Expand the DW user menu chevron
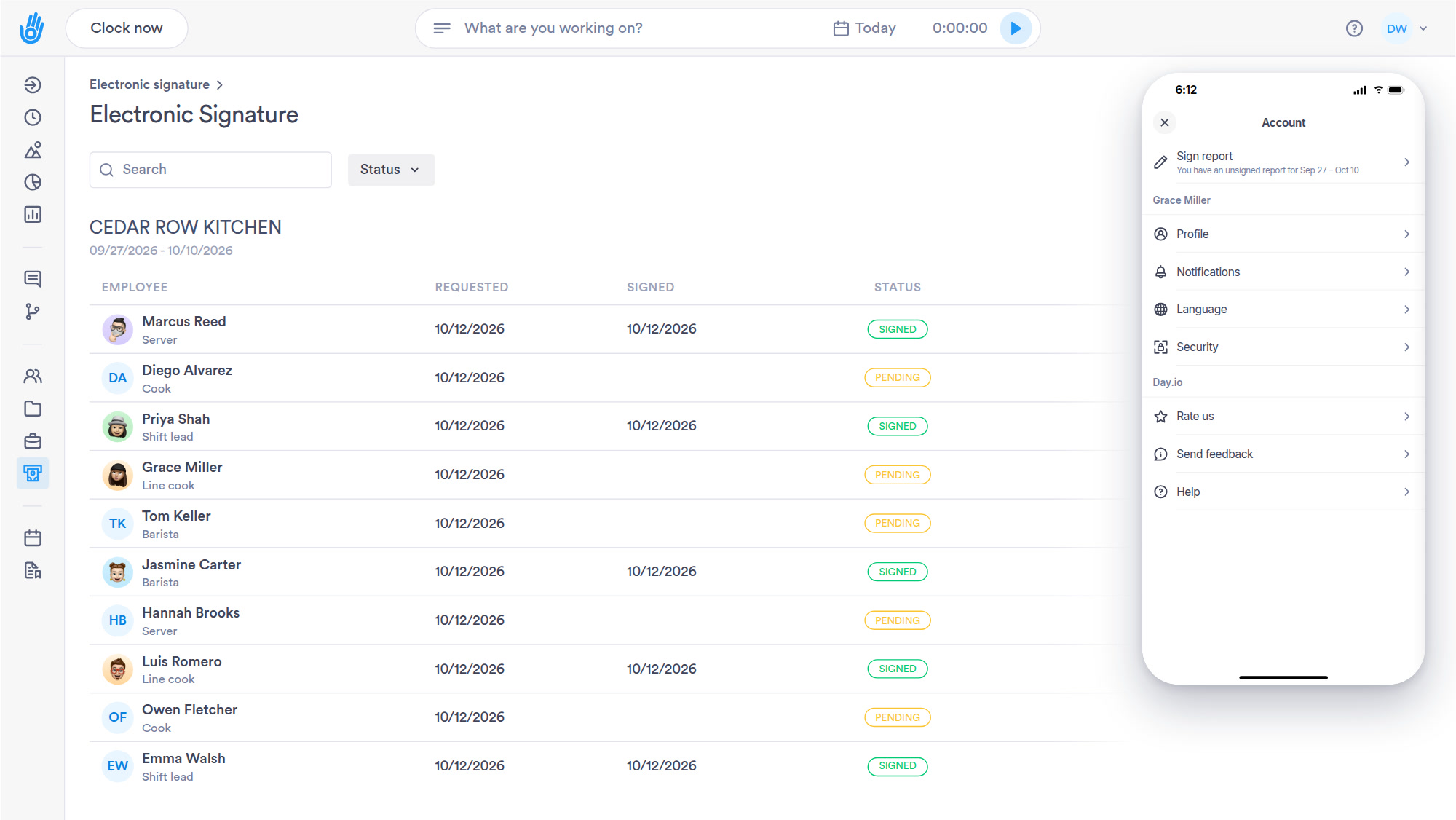The width and height of the screenshot is (1456, 820). point(1423,28)
